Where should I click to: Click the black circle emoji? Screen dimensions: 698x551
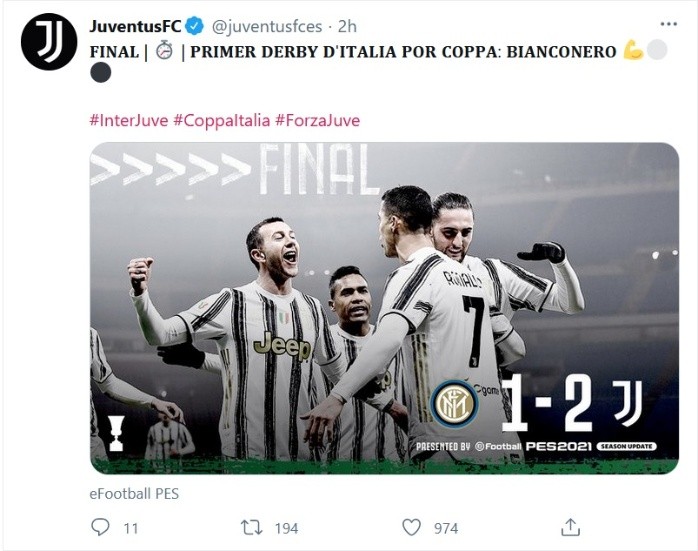101,72
